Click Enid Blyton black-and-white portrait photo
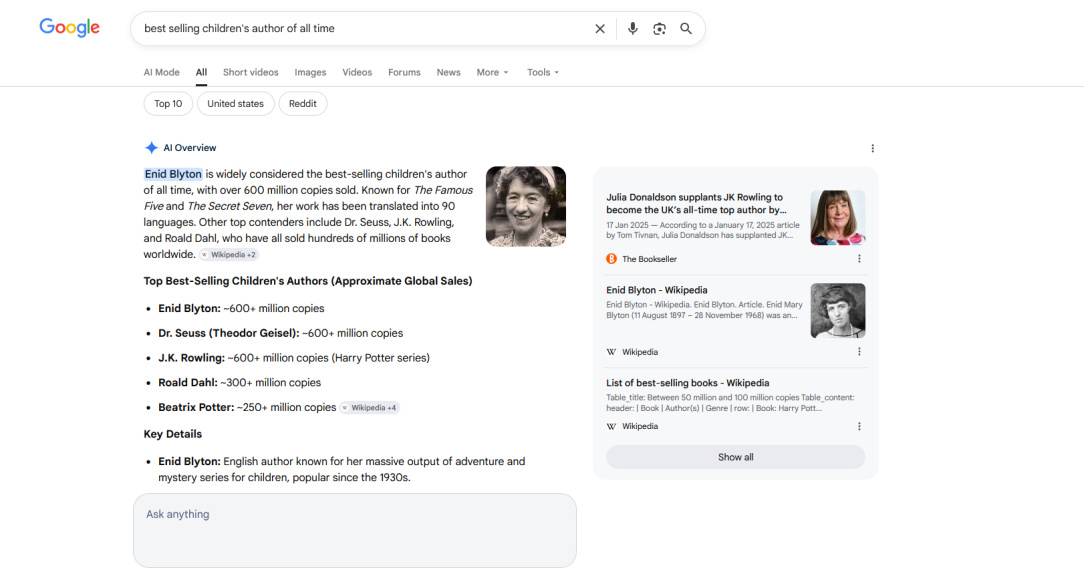 (526, 206)
